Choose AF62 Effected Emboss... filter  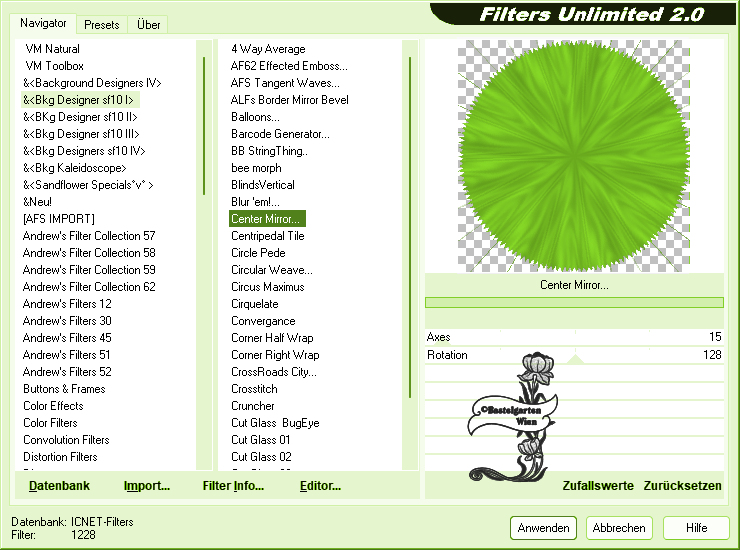point(289,66)
